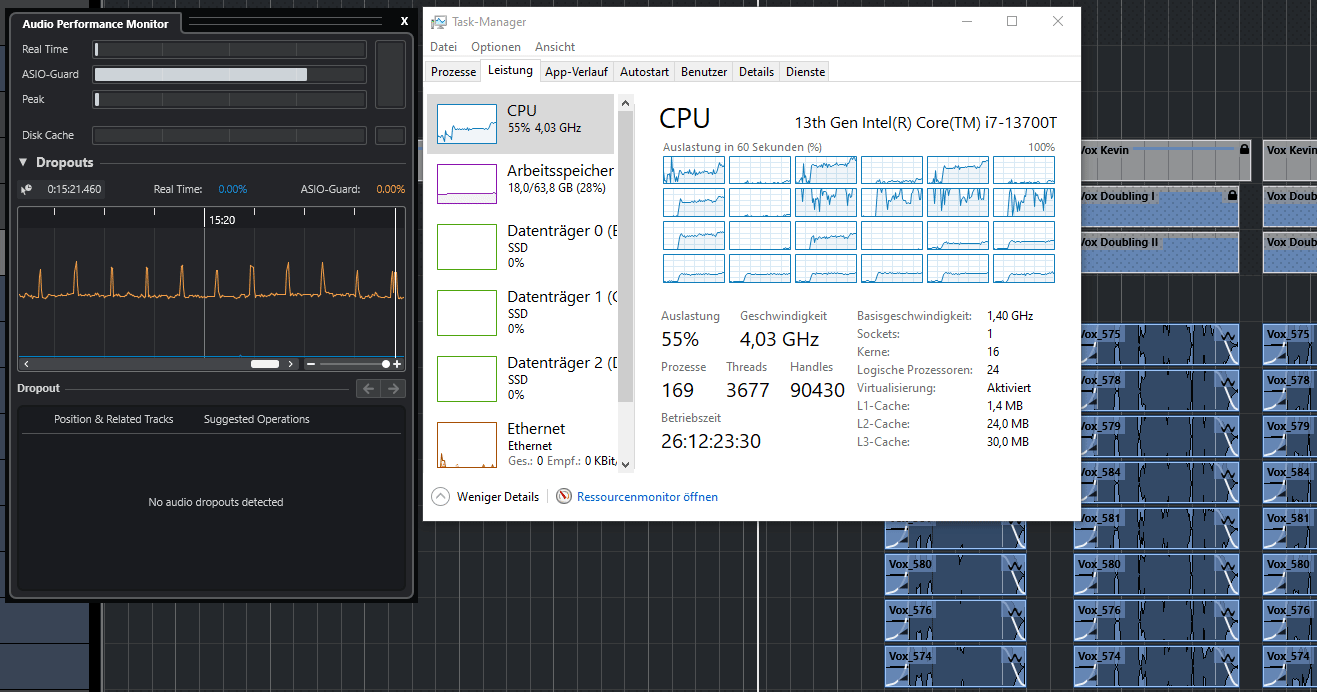Go to the previous dropout arrow
1317x692 pixels.
369,389
